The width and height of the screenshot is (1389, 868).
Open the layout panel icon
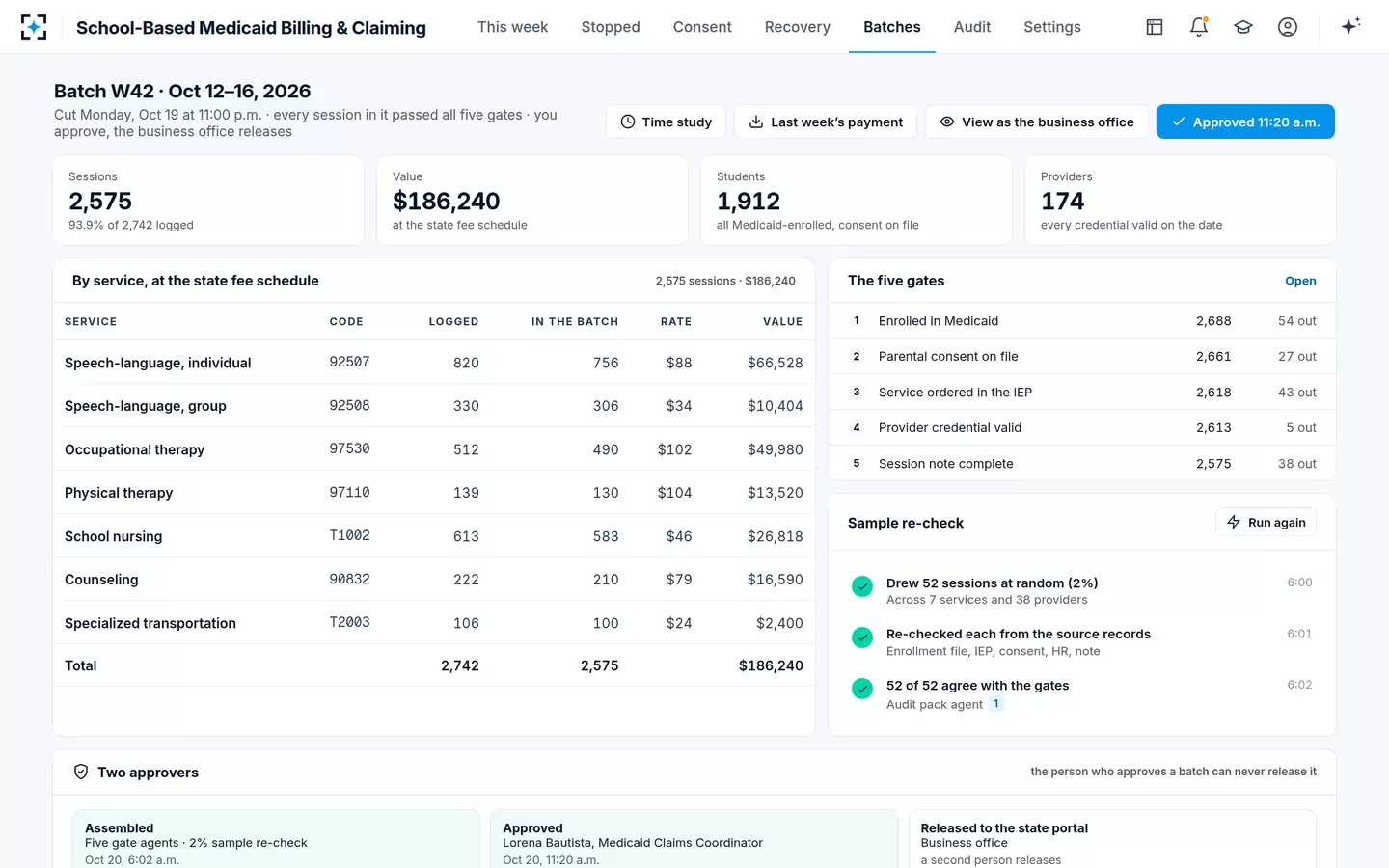1155,27
